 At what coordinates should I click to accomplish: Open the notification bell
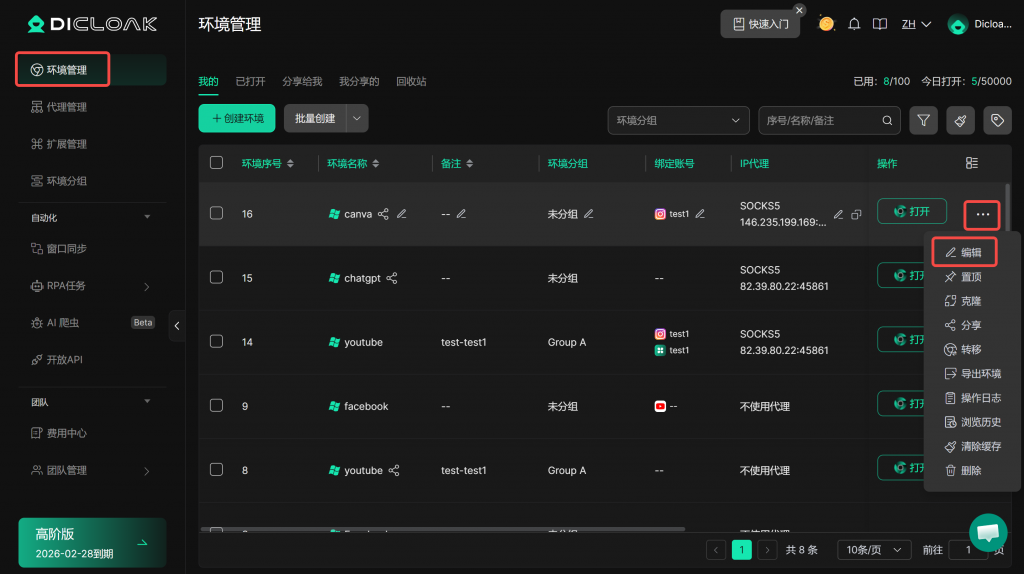pyautogui.click(x=854, y=24)
